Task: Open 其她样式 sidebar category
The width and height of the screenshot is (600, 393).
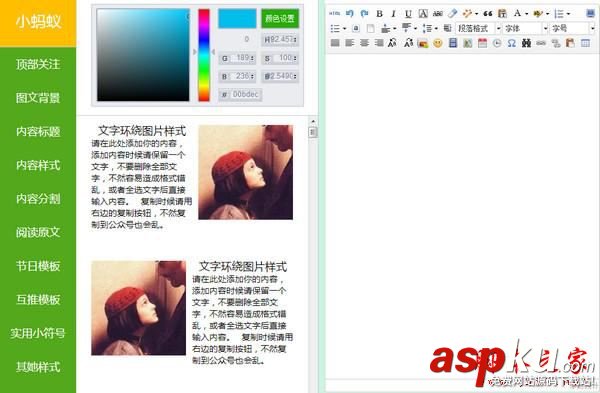Action: [x=38, y=367]
